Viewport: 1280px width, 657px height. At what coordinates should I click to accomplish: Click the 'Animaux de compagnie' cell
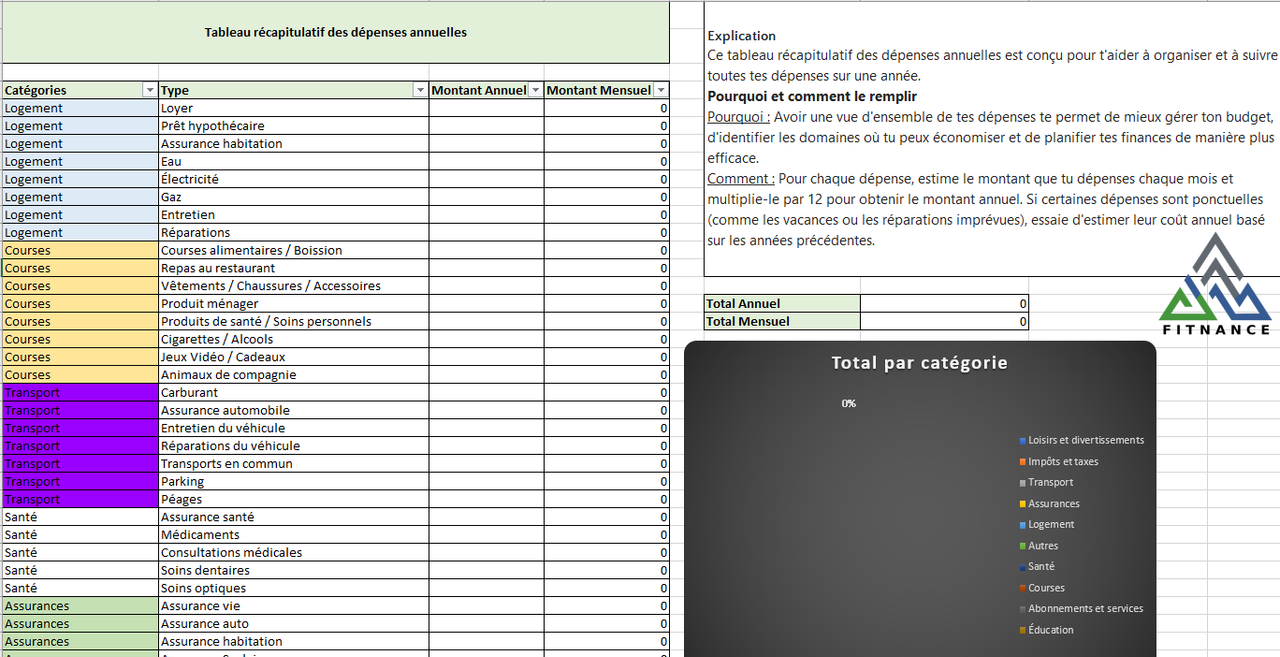tap(294, 375)
